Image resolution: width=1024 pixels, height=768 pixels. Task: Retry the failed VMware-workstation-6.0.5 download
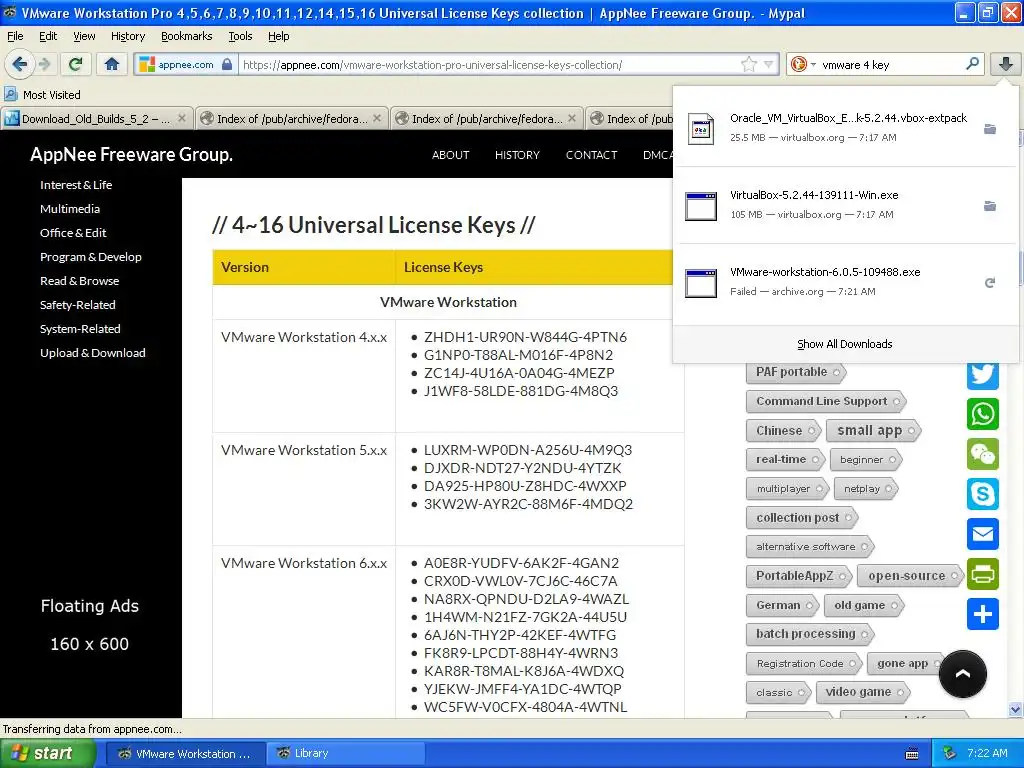(990, 282)
